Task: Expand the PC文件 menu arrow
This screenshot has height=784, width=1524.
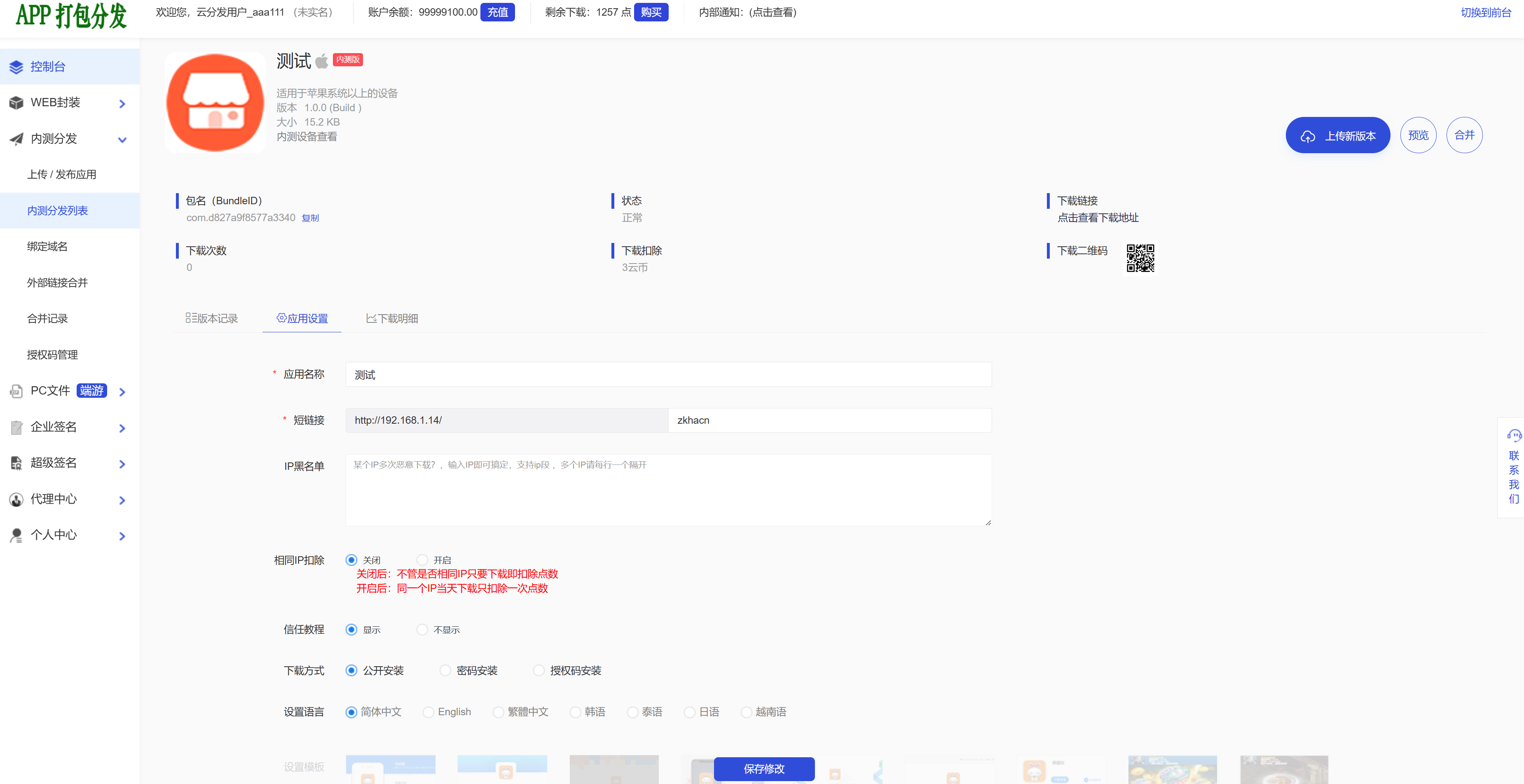Action: [x=122, y=392]
